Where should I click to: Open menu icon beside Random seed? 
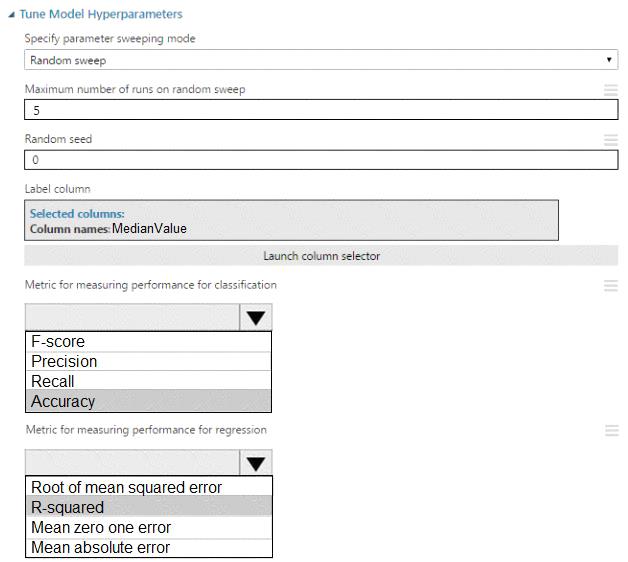pos(610,140)
